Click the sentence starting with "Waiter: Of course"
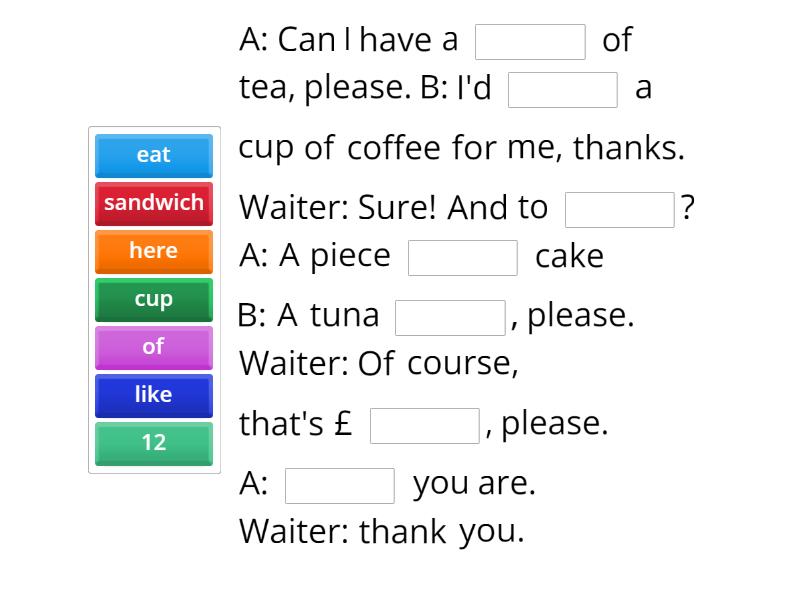Screen dimensions: 800x600 pyautogui.click(x=380, y=363)
